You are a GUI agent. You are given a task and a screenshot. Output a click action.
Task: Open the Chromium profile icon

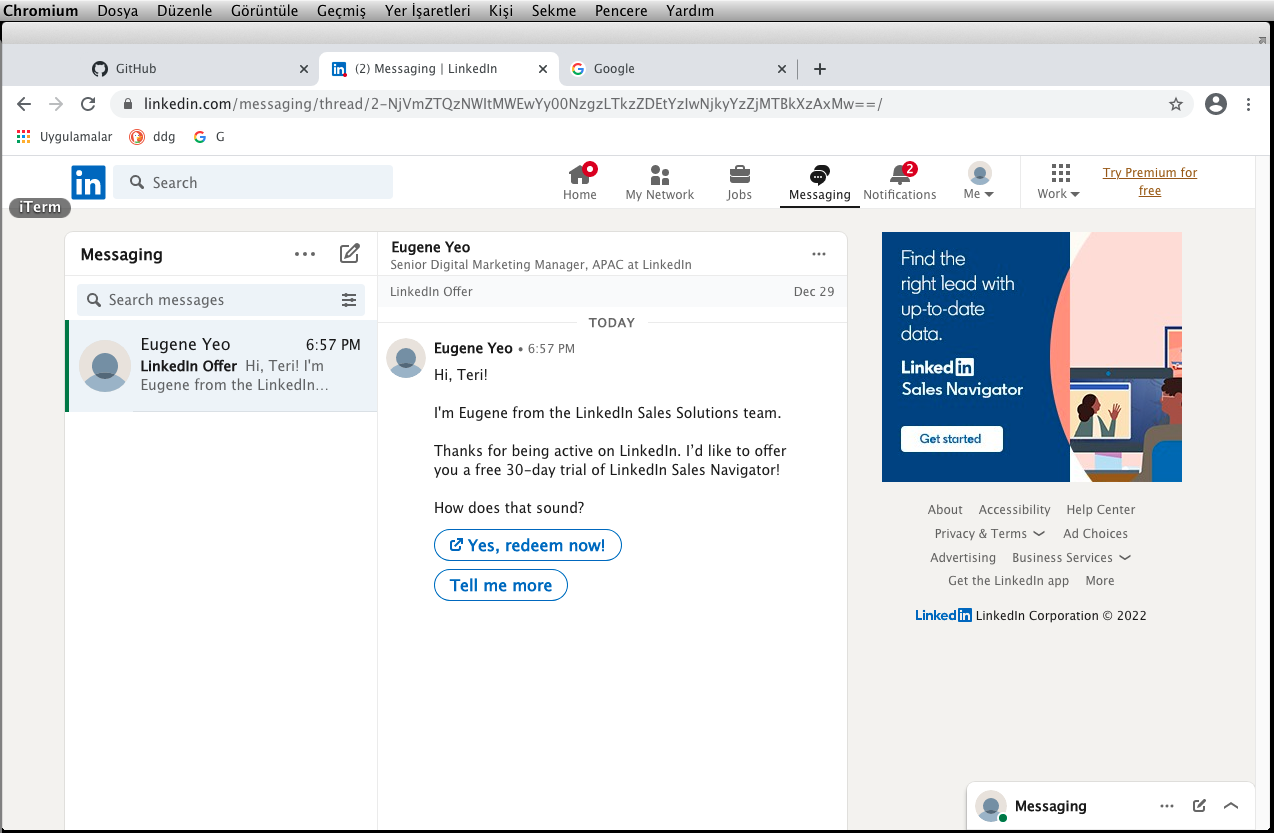[x=1216, y=104]
